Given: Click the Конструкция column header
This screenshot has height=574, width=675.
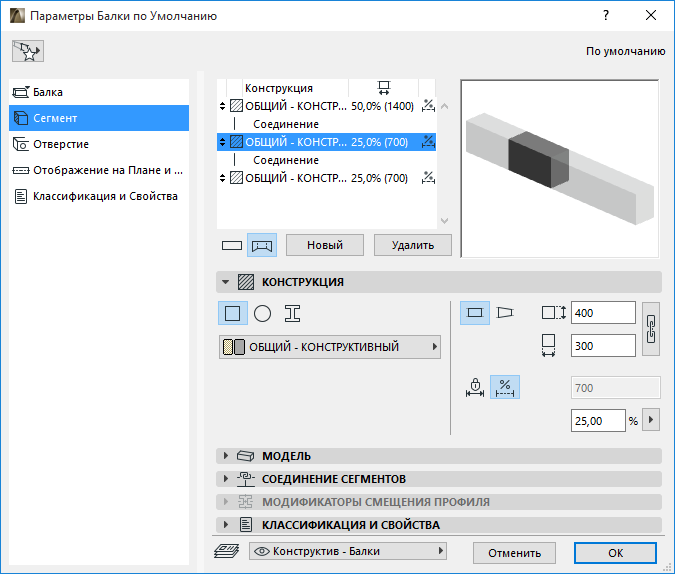Looking at the screenshot, I should click(x=279, y=88).
